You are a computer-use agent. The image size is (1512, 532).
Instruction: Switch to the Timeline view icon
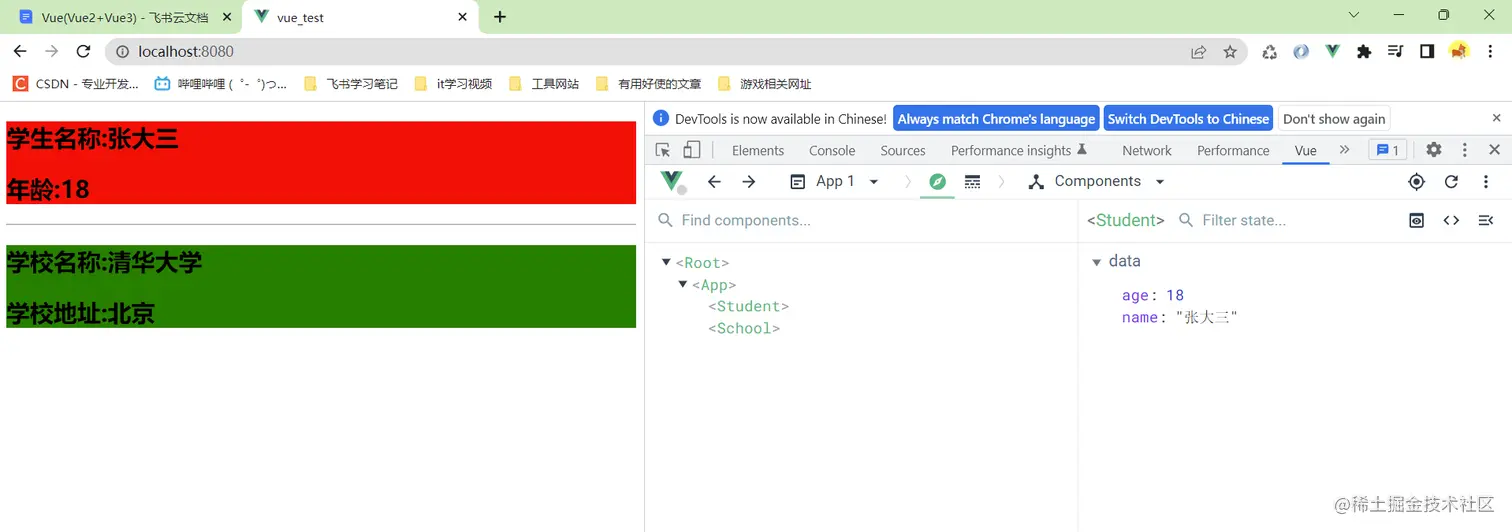click(972, 181)
